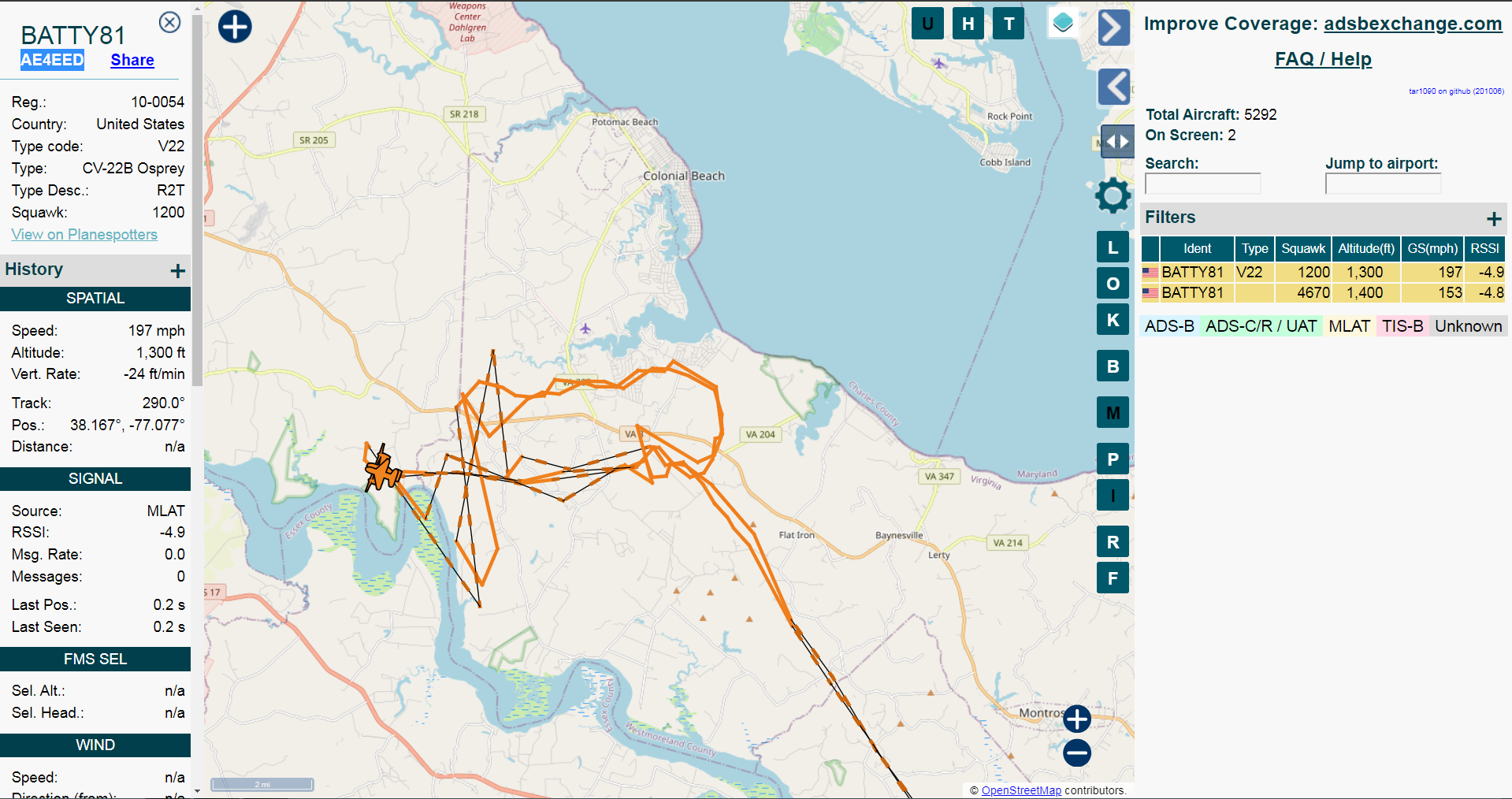Screen dimensions: 1512x799
Task: Click the R map button
Action: tap(1113, 542)
